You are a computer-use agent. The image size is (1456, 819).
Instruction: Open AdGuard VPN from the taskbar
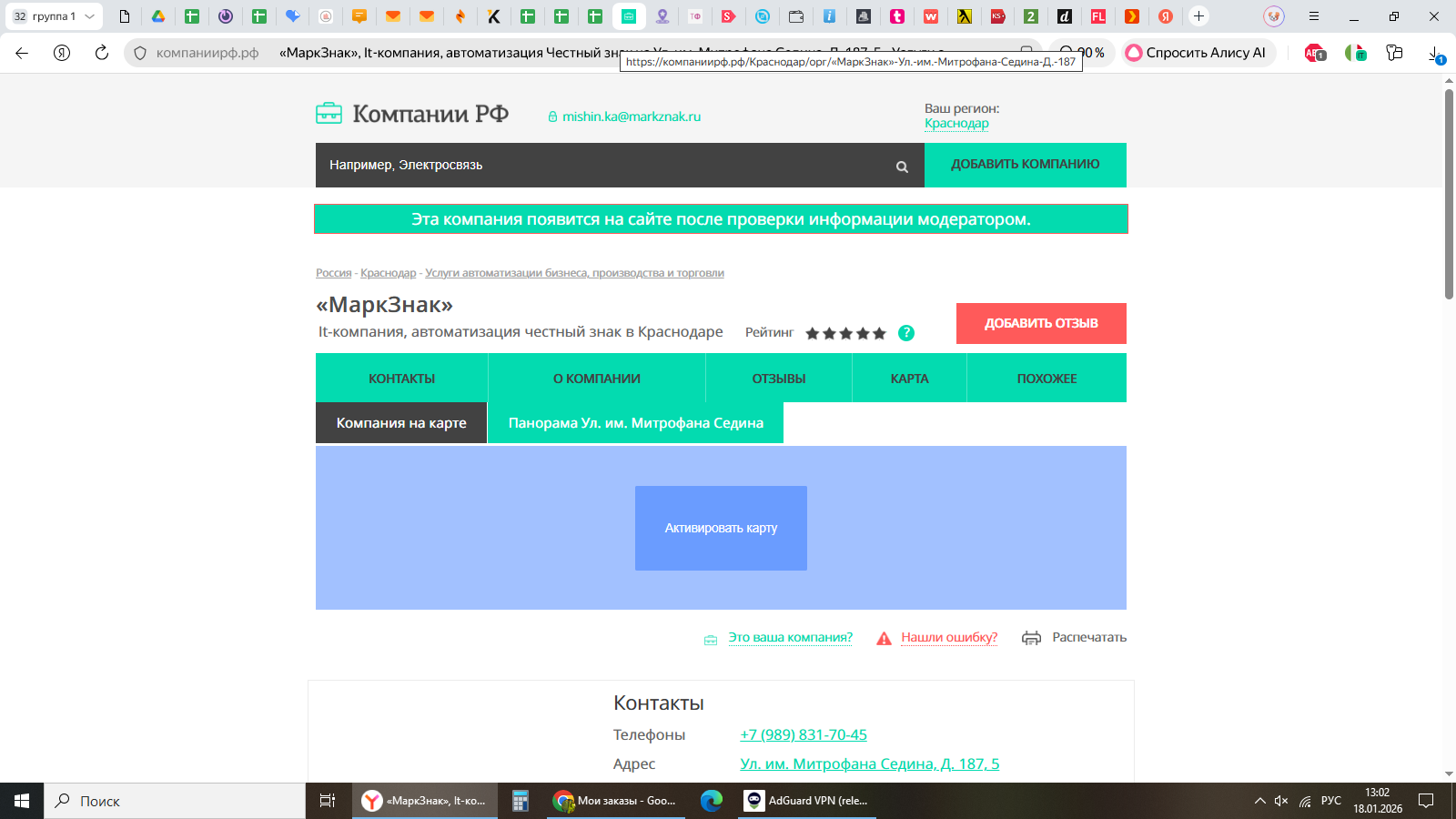tap(807, 801)
